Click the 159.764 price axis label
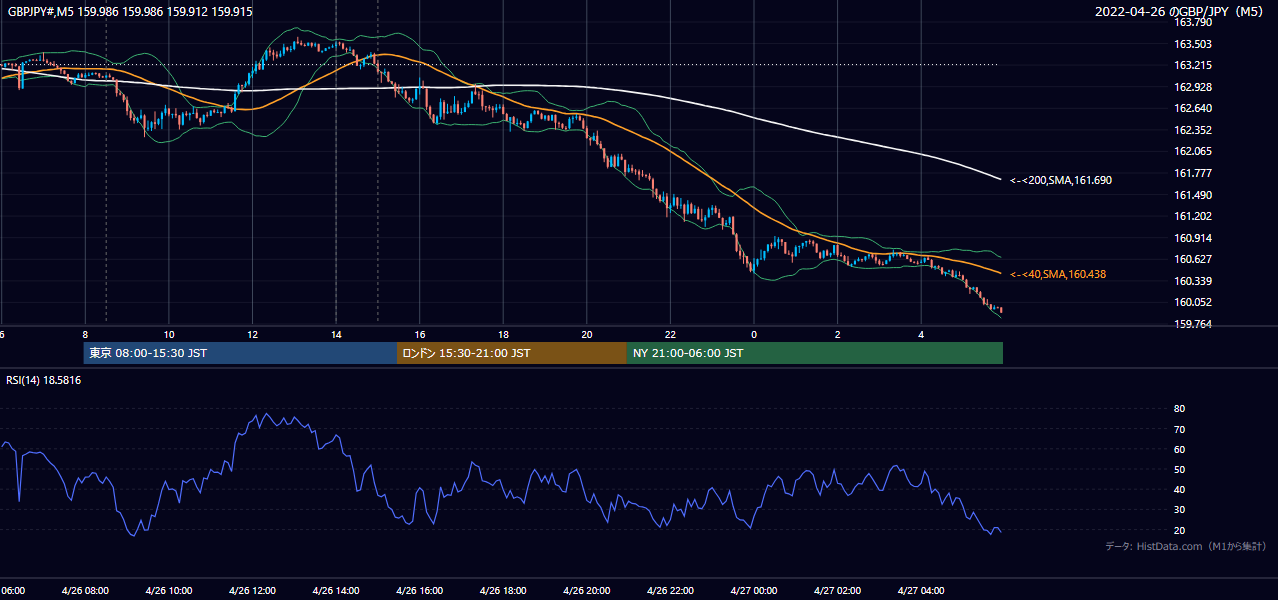The image size is (1278, 600). click(x=1193, y=324)
